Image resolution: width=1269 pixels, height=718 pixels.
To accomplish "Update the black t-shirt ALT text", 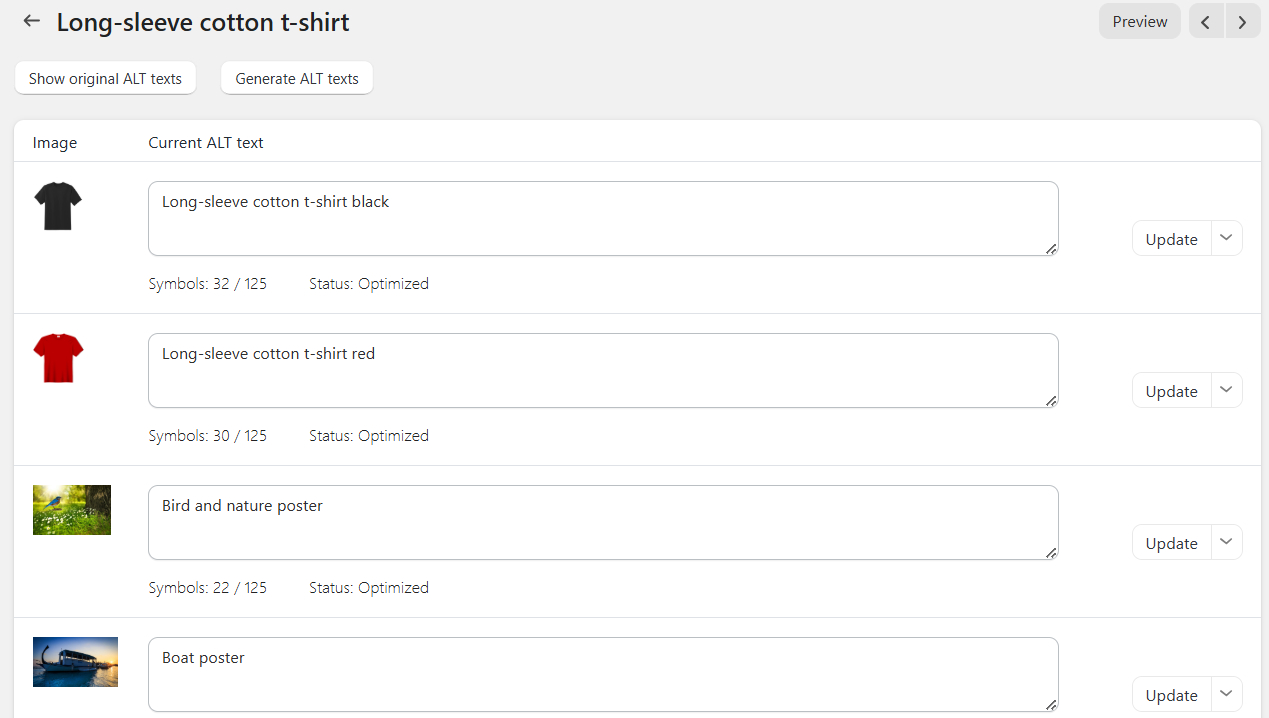I will click(x=1171, y=239).
